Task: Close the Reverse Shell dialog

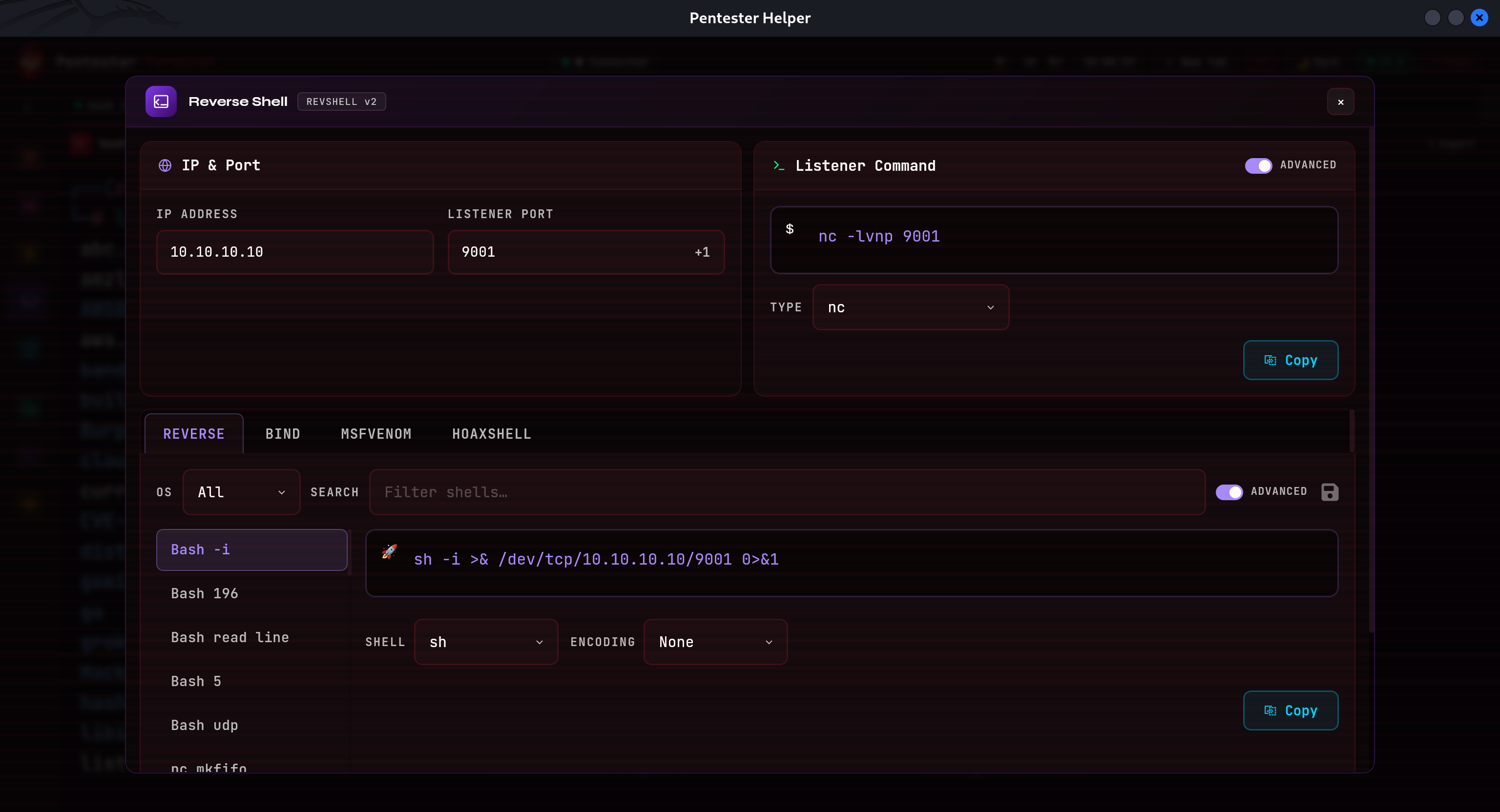Action: click(1340, 102)
